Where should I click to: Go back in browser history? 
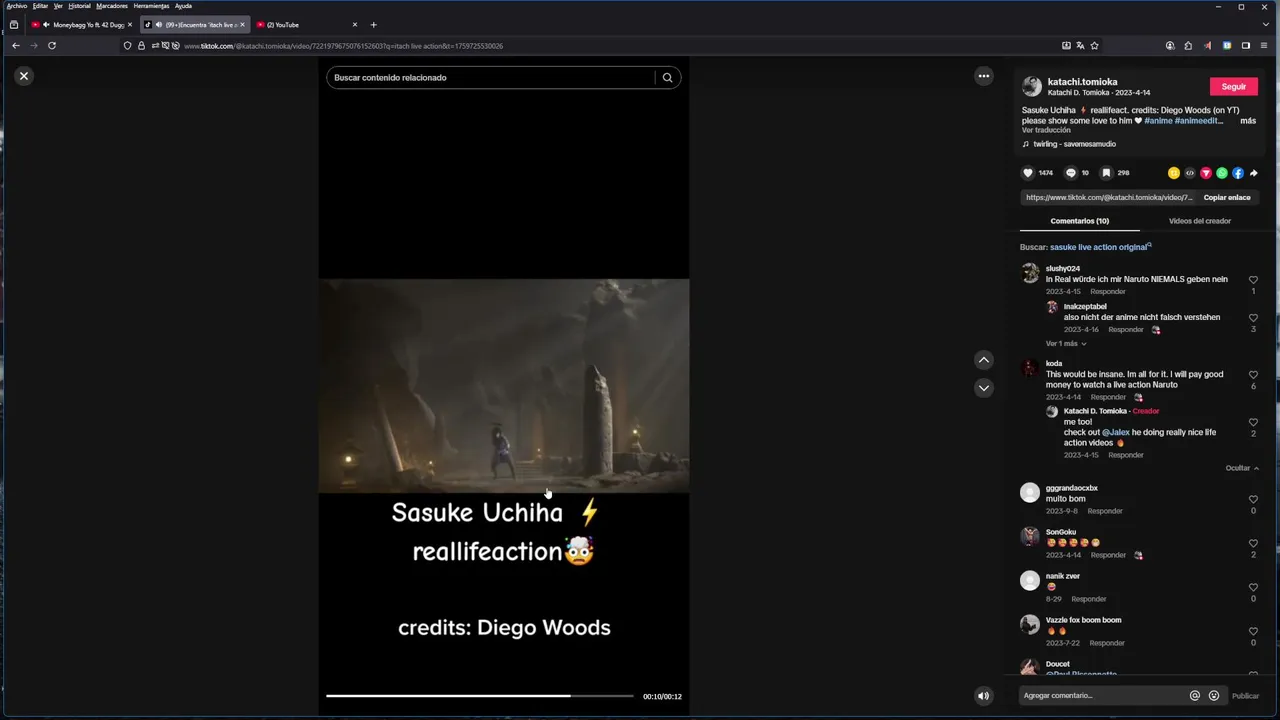click(x=16, y=46)
